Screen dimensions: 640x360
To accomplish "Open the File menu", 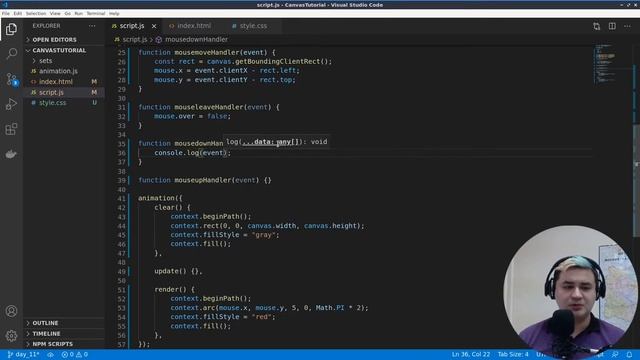I will (x=6, y=13).
